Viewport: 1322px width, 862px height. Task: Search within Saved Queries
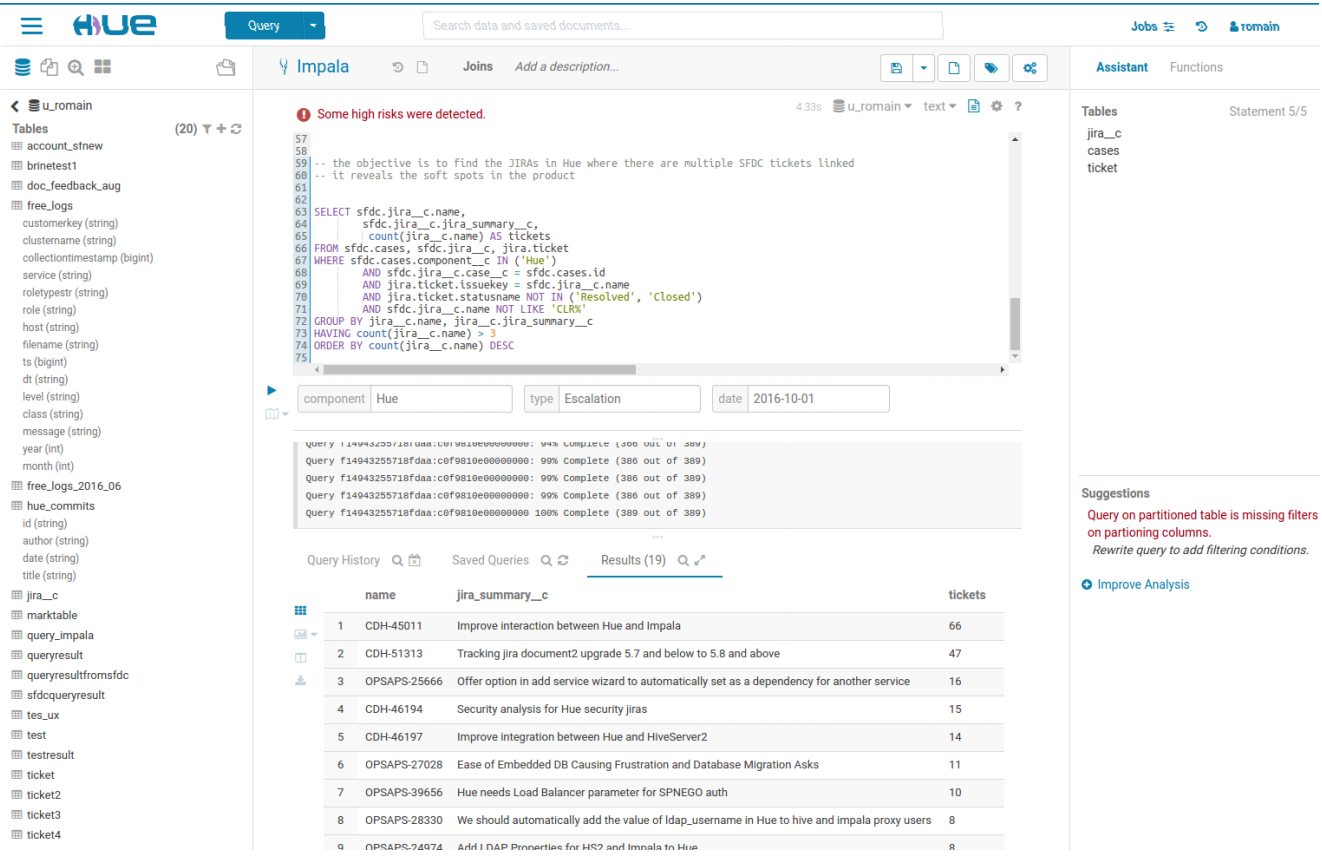click(547, 561)
